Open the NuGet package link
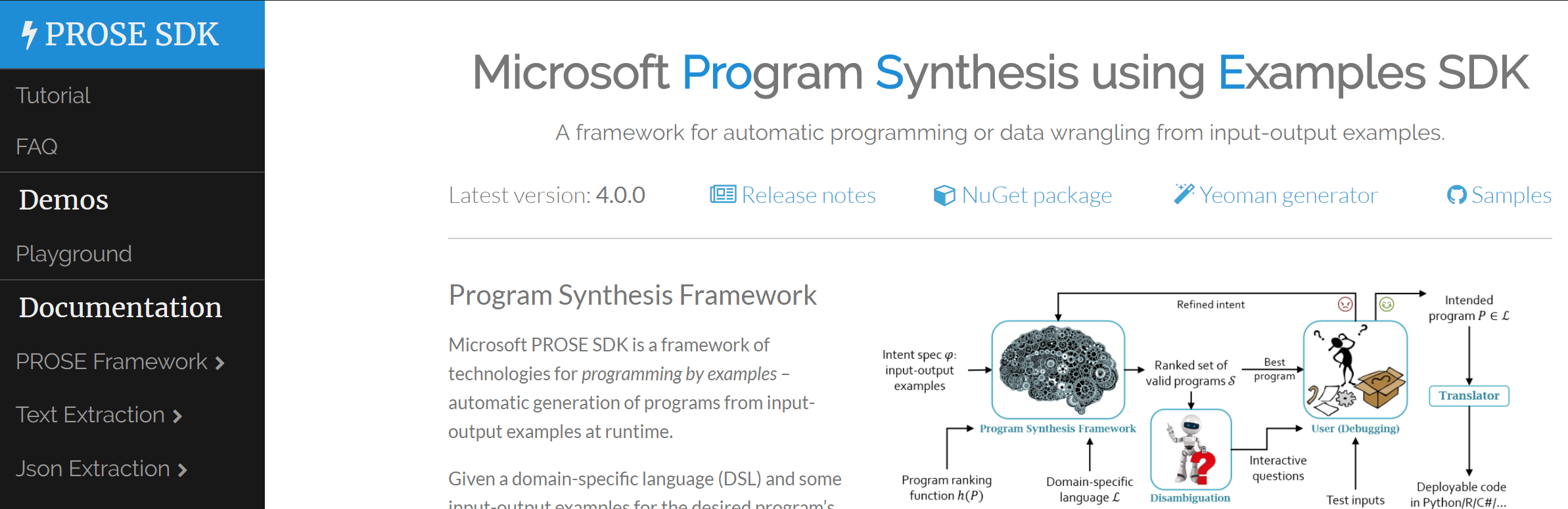 pyautogui.click(x=1037, y=196)
